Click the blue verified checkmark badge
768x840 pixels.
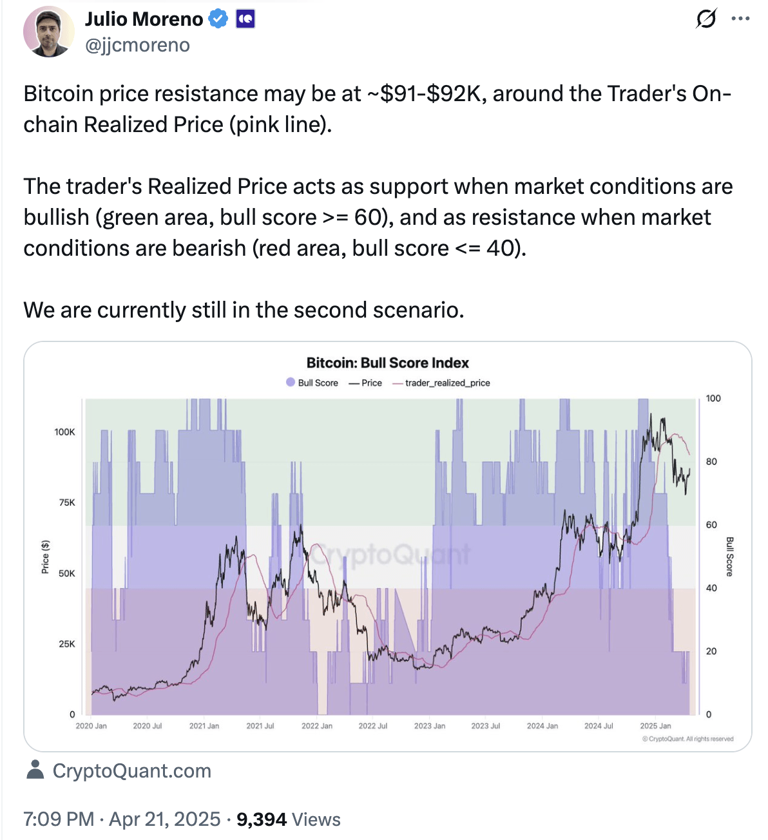click(216, 18)
